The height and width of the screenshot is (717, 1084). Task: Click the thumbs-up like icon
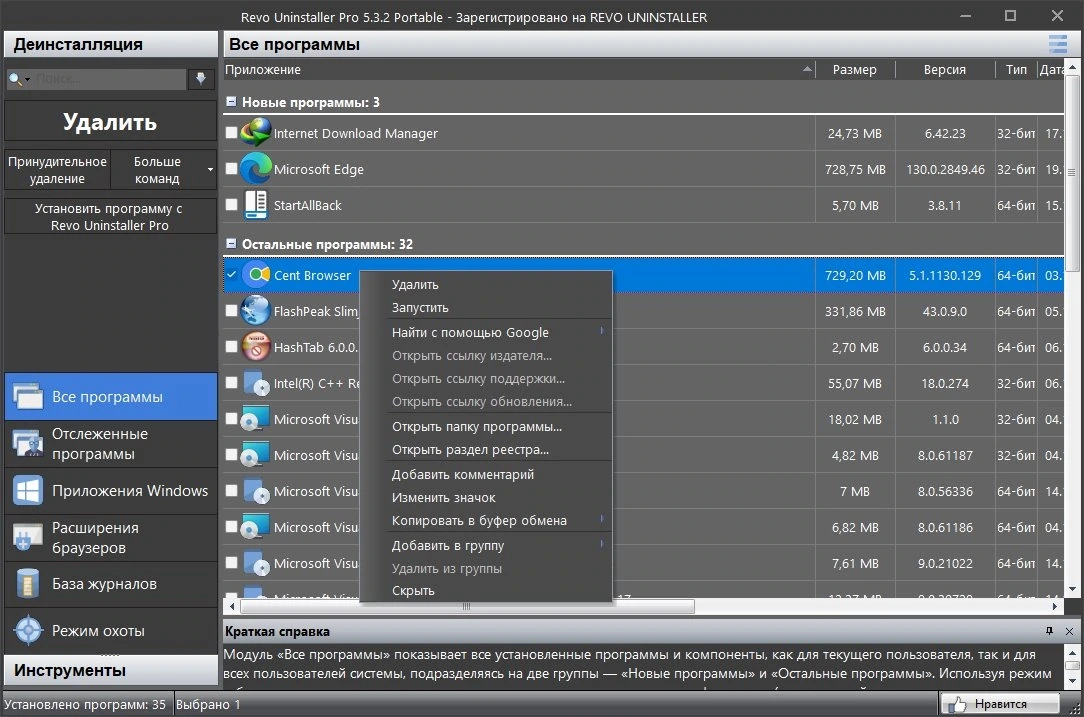(957, 704)
